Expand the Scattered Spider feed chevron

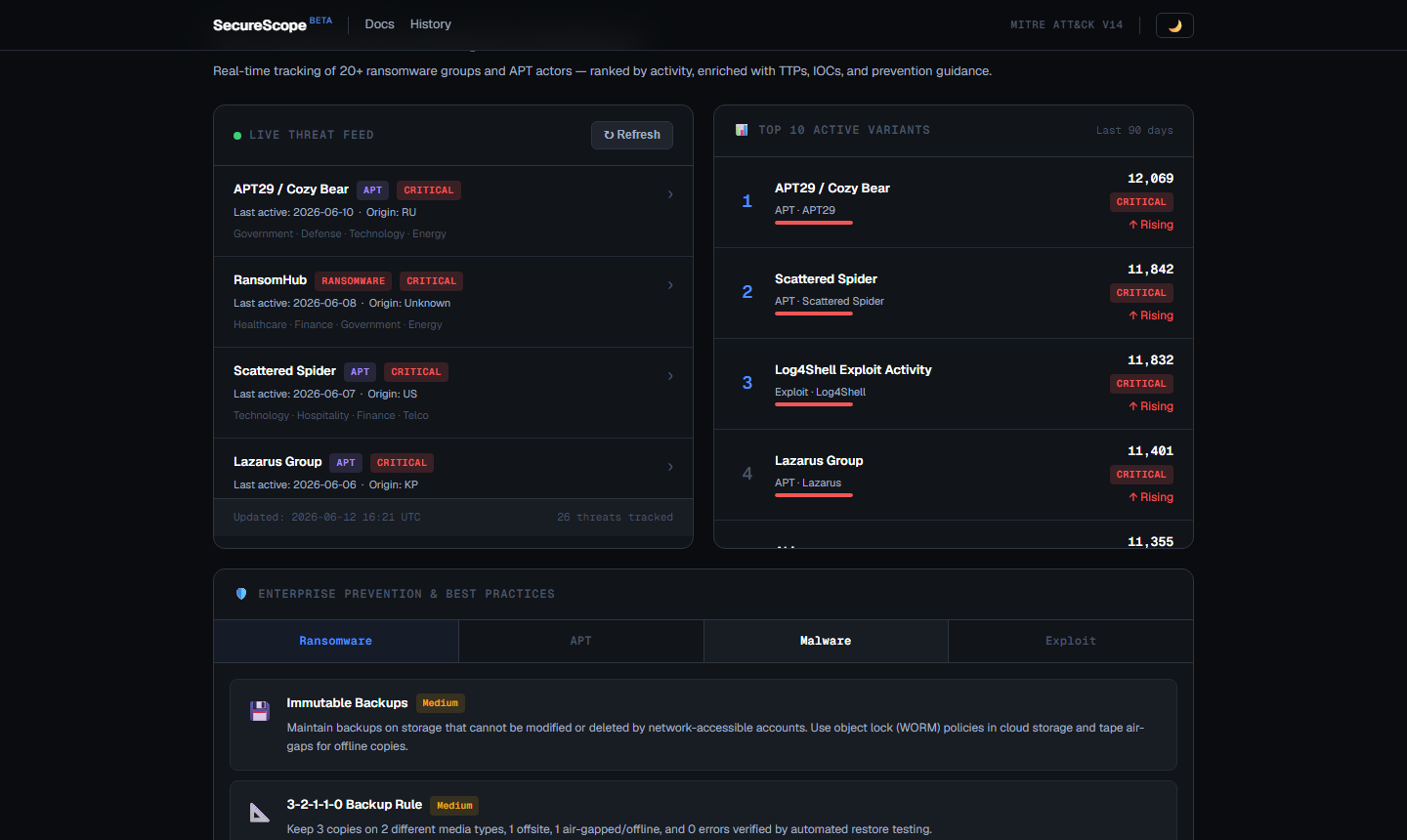click(x=670, y=376)
